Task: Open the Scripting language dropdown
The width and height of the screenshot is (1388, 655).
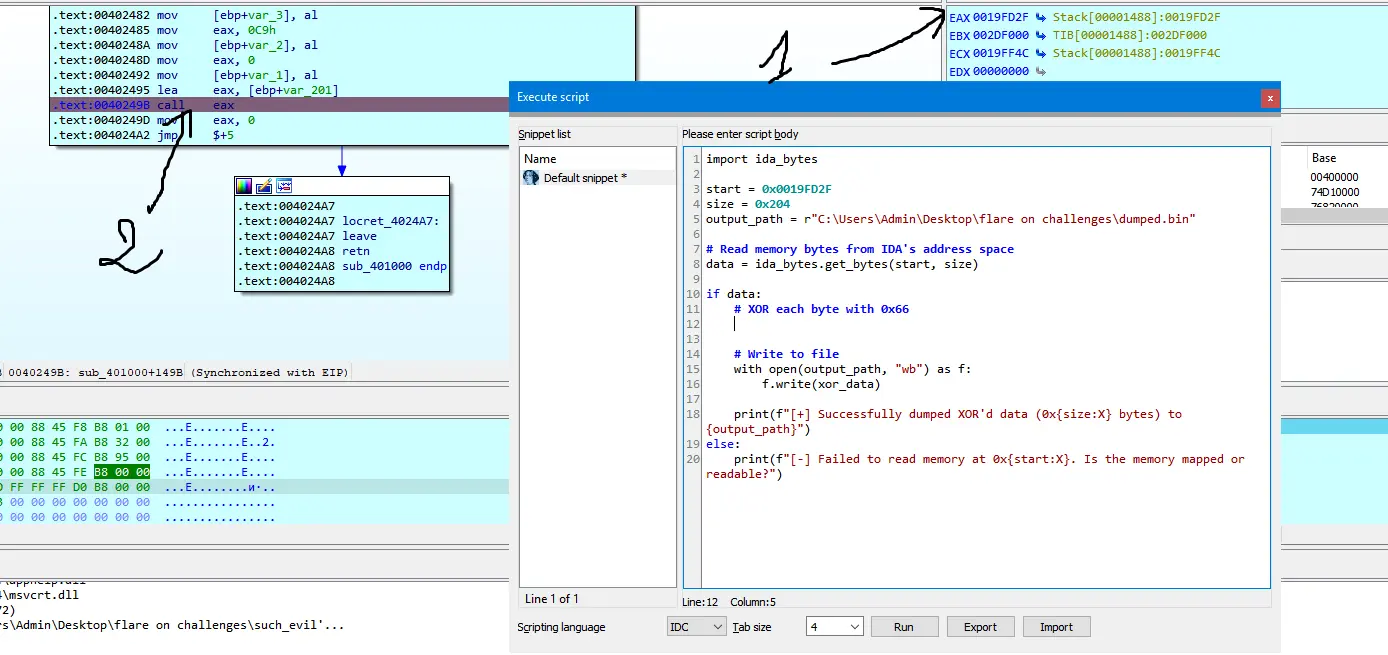Action: [x=697, y=627]
